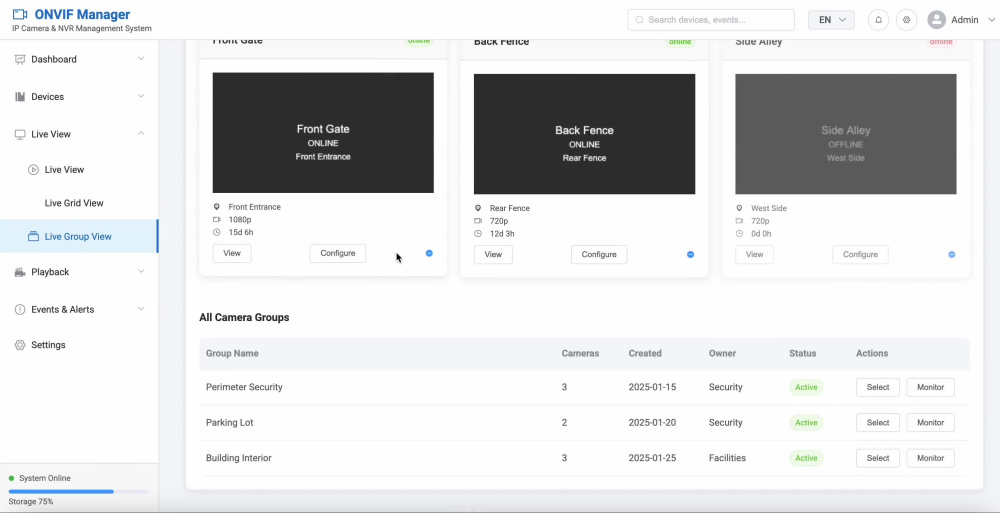Image resolution: width=1000 pixels, height=513 pixels.
Task: Open the Playback menu item
Action: [79, 272]
